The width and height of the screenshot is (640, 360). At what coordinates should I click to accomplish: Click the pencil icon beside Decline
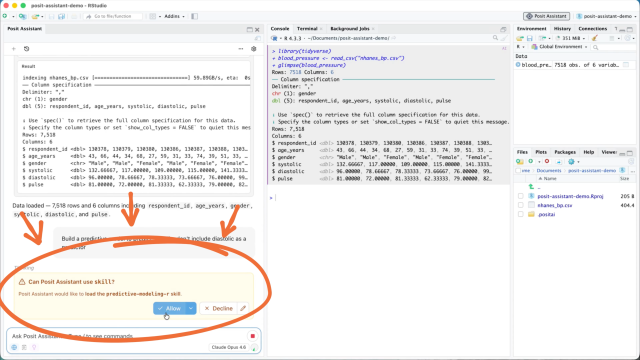[x=243, y=309]
